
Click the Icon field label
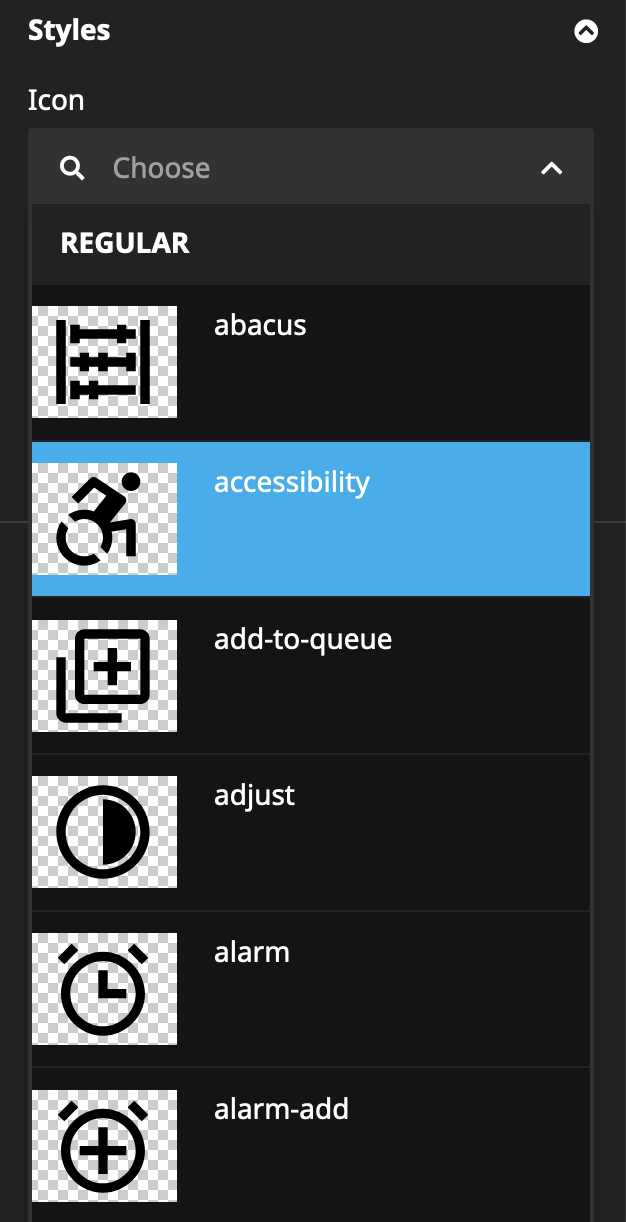coord(56,100)
